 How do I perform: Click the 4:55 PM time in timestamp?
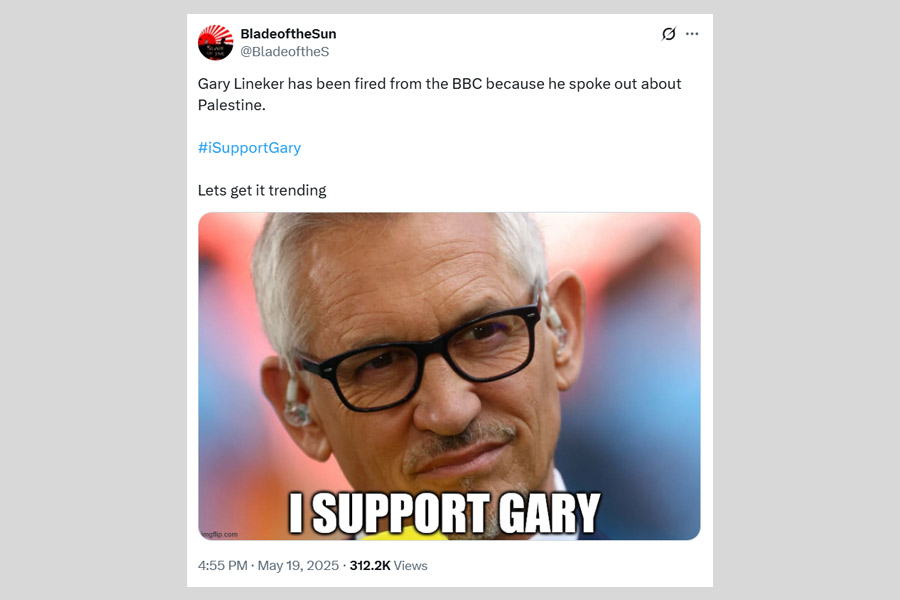click(x=222, y=566)
